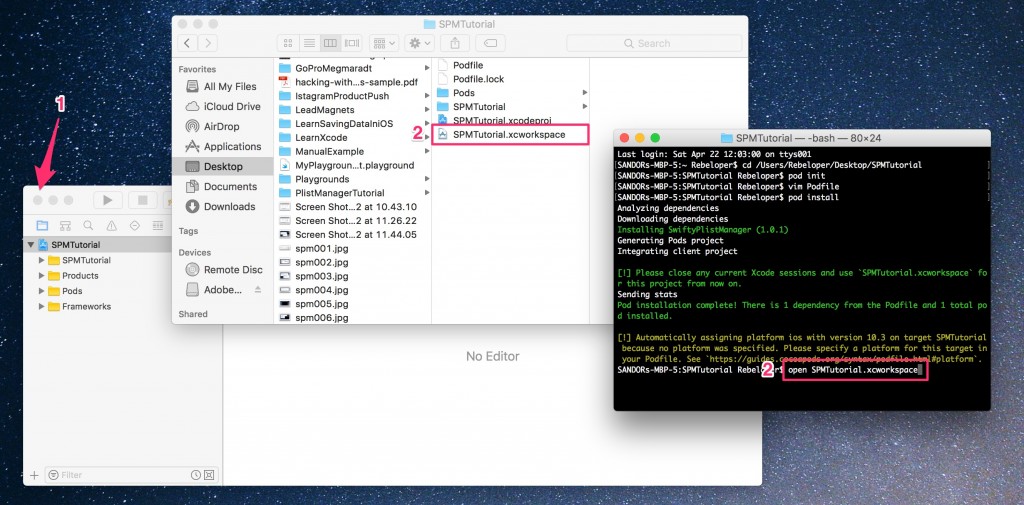Collapse the SPMTutorial project root triangle
Image resolution: width=1024 pixels, height=505 pixels.
click(x=30, y=245)
